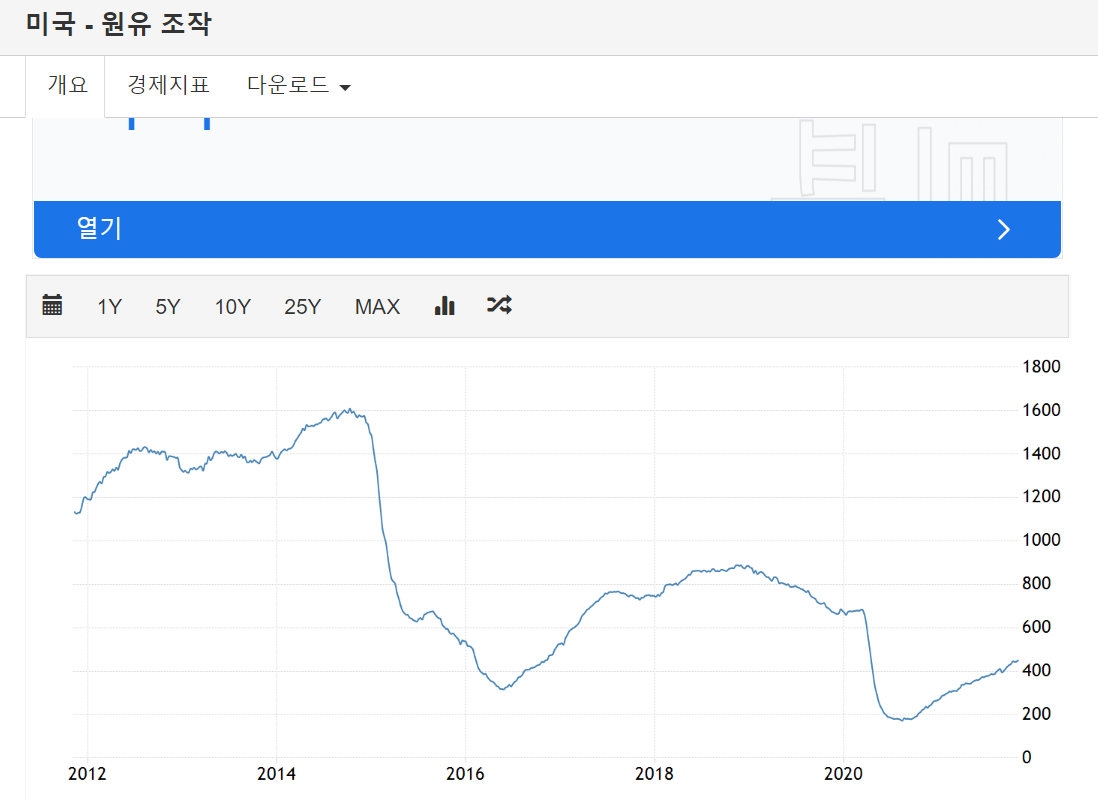
Task: Click the 1400 y-axis value
Action: click(1041, 453)
